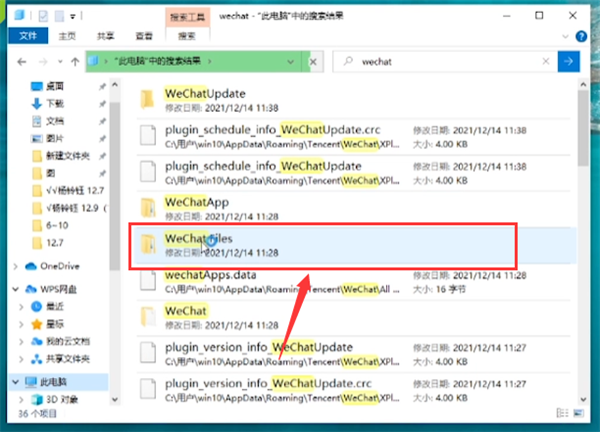Screen dimensions: 600x432
Task: Click the address bar breadcrumb 此电脑中的搜索结果
Action: pos(157,61)
